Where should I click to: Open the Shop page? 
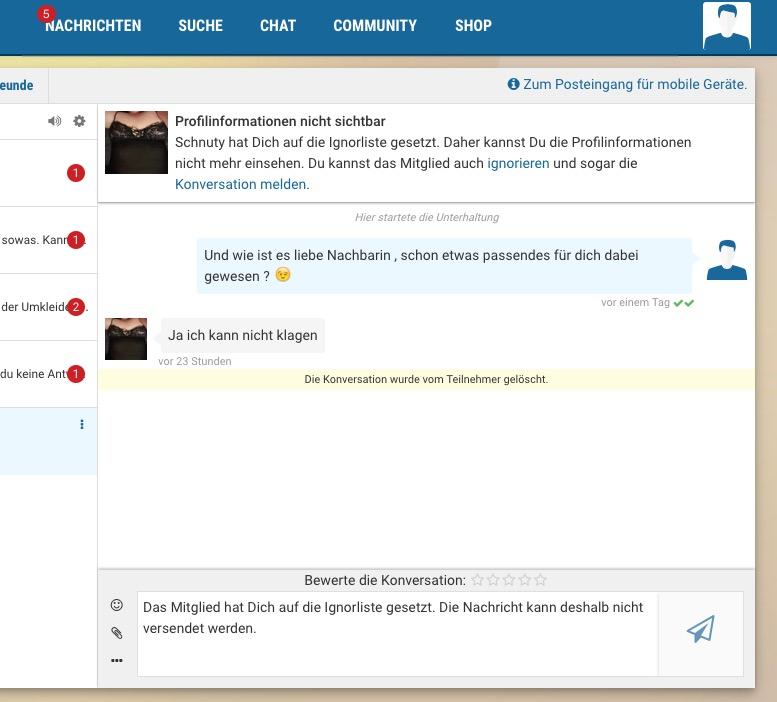tap(473, 26)
